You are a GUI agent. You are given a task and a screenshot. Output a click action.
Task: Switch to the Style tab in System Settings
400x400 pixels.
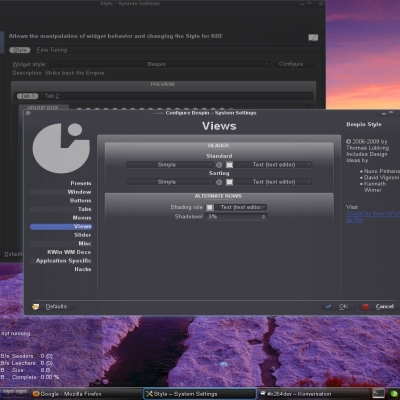(20, 50)
